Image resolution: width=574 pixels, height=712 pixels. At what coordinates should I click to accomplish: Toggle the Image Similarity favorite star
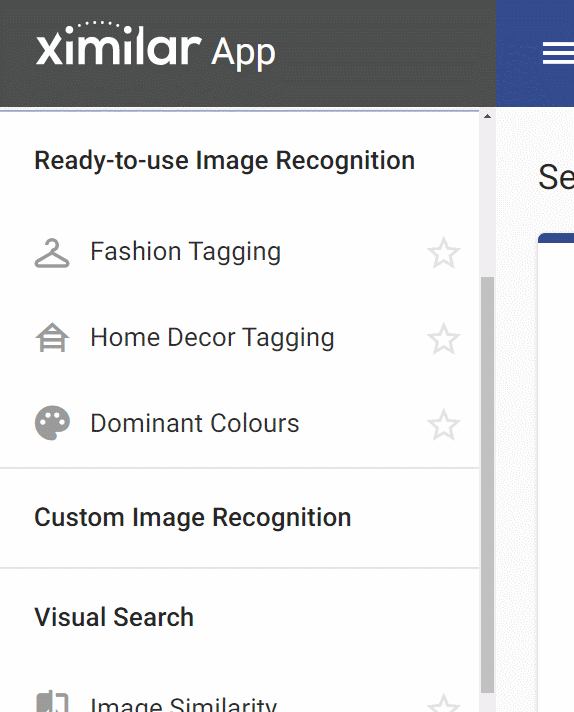(444, 703)
